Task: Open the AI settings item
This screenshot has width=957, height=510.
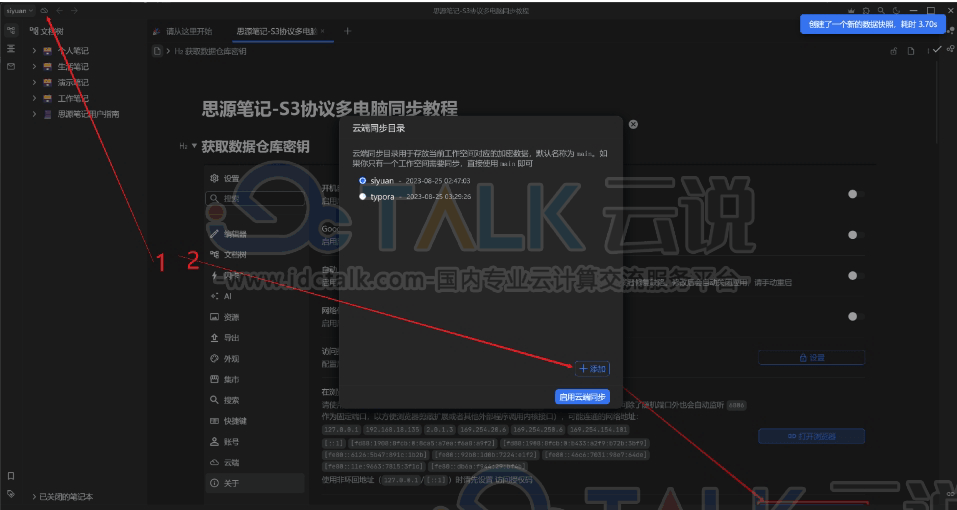Action: pos(255,296)
